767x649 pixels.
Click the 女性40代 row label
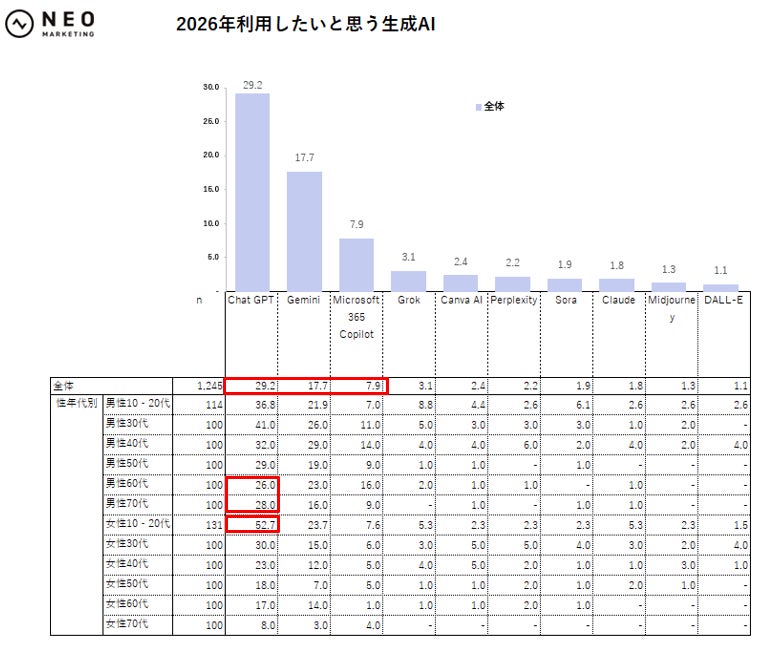[127, 564]
